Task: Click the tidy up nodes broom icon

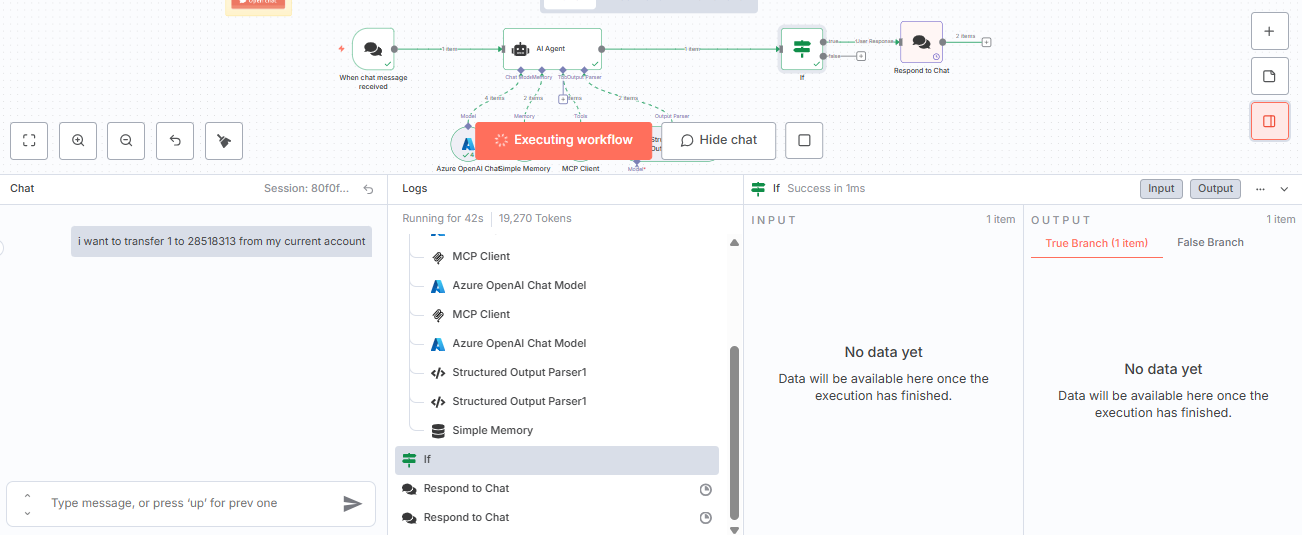Action: (224, 141)
